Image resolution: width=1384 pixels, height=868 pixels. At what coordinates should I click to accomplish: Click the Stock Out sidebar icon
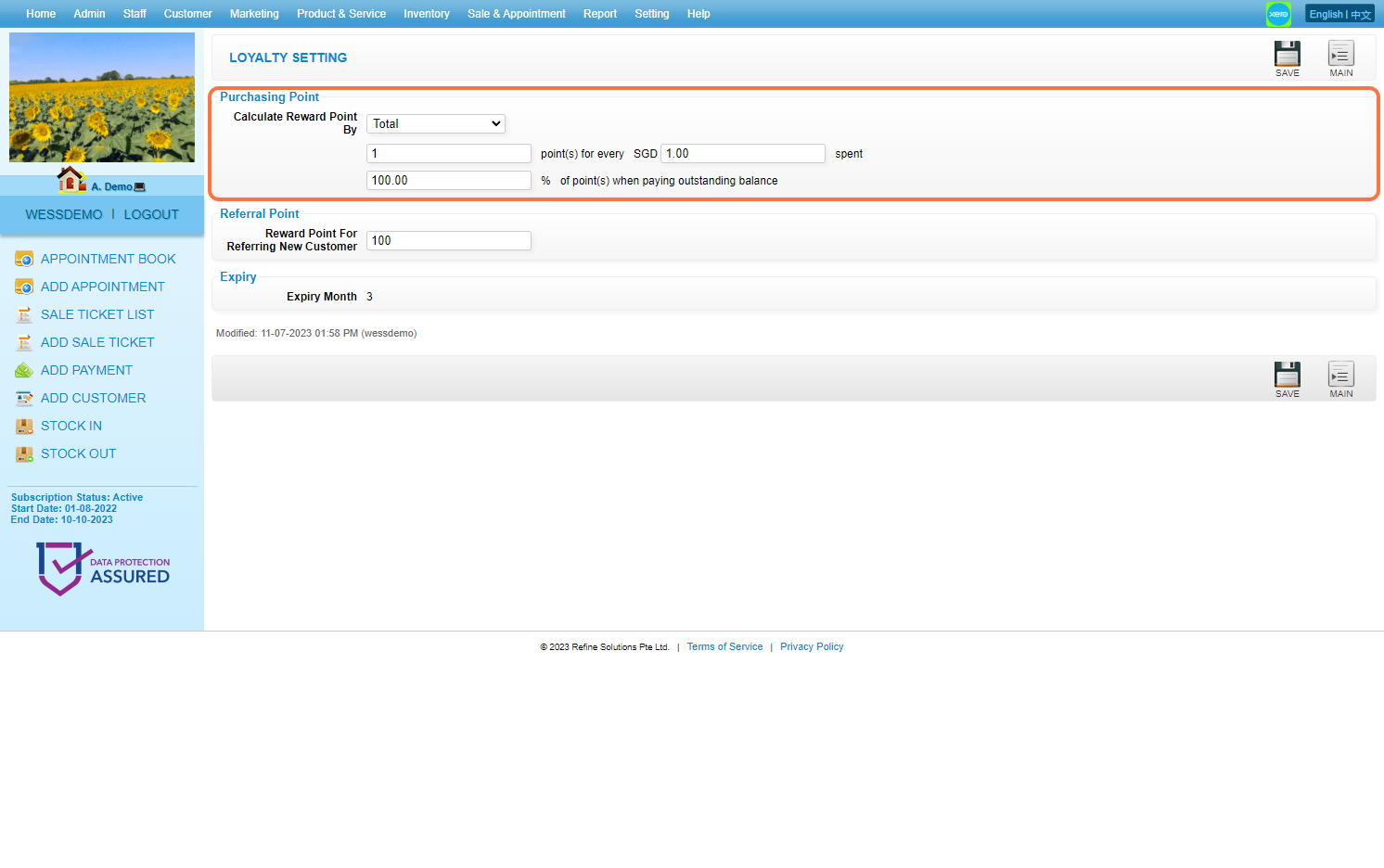(24, 453)
